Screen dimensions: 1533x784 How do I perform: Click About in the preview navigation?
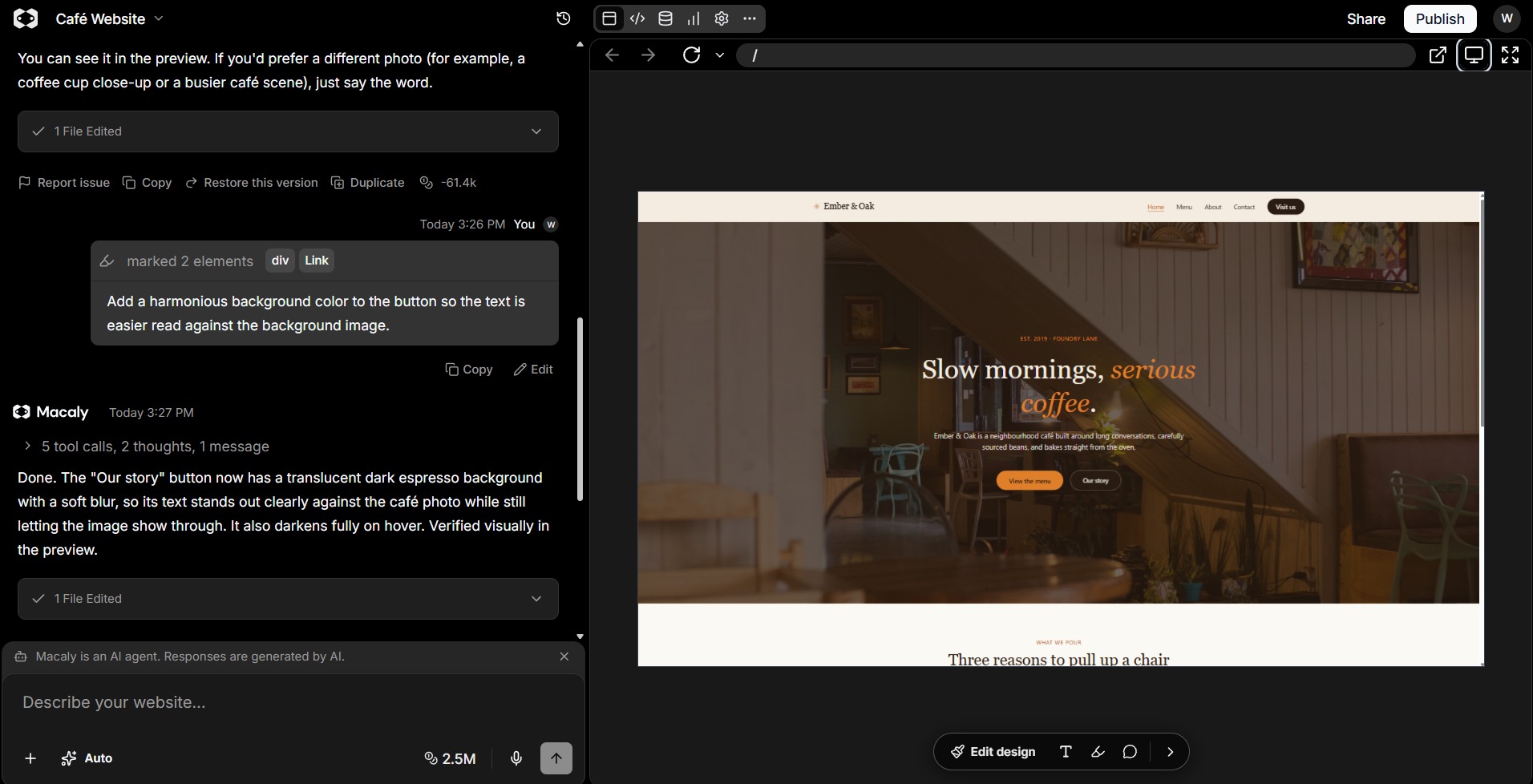tap(1213, 207)
